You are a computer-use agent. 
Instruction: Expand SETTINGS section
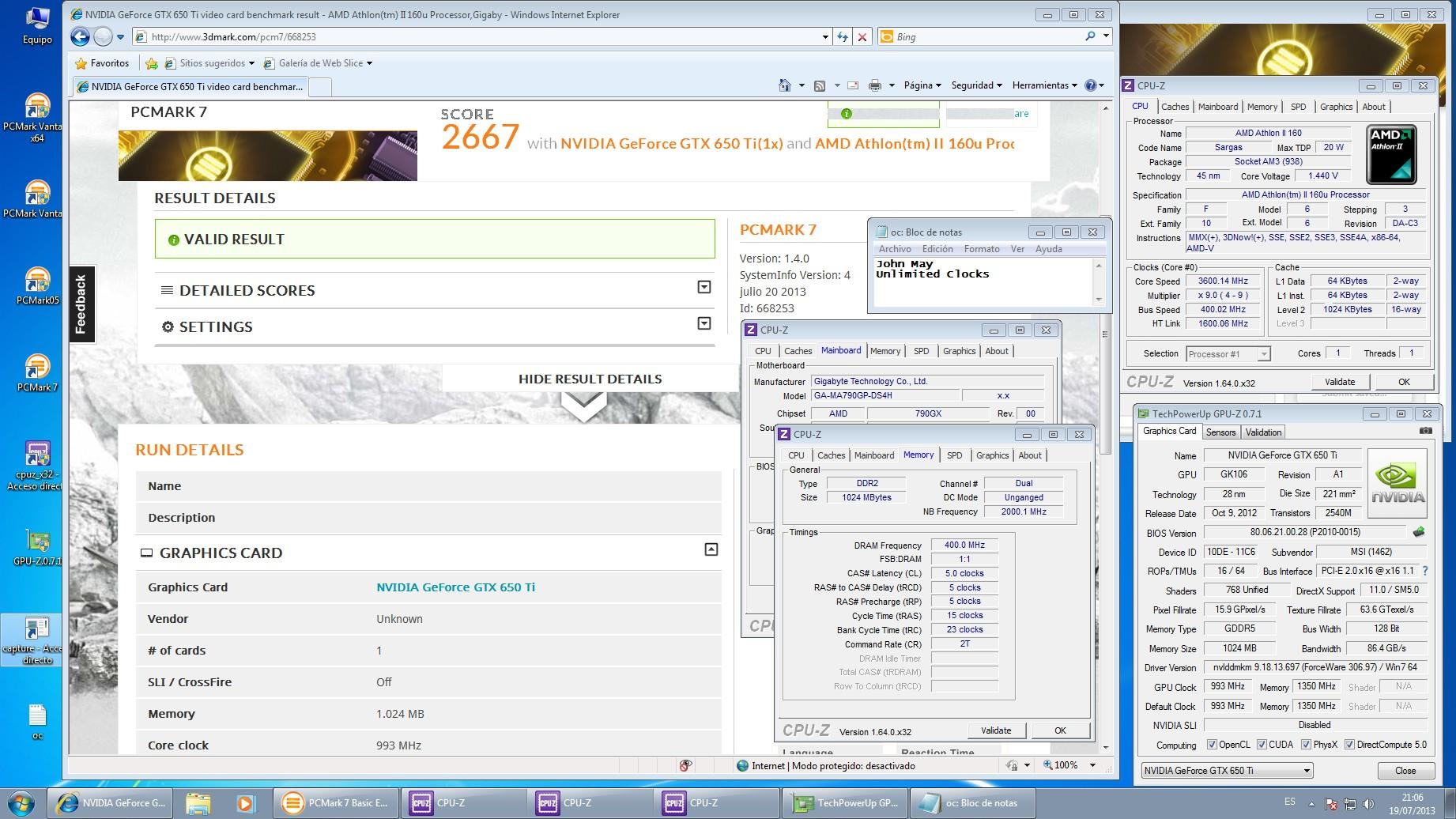pos(704,323)
